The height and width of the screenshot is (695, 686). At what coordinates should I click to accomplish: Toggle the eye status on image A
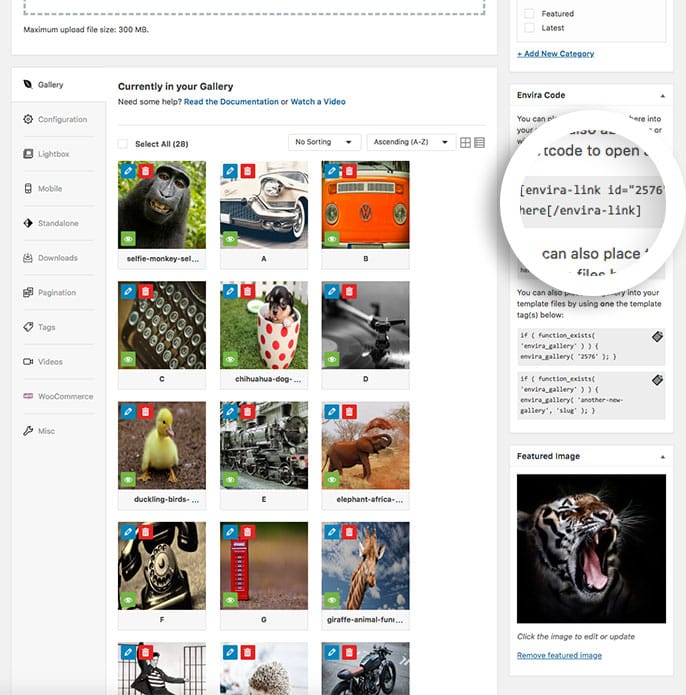click(x=230, y=239)
